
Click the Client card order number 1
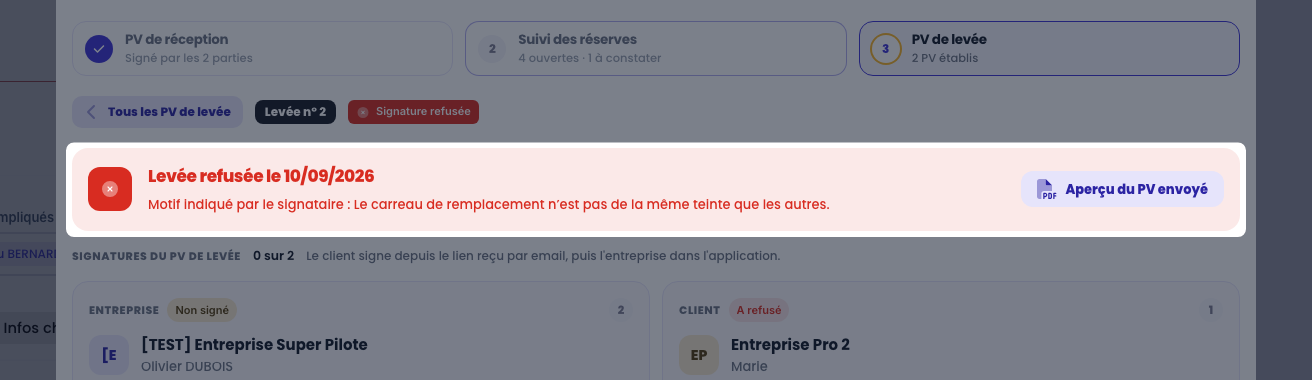pyautogui.click(x=1210, y=310)
